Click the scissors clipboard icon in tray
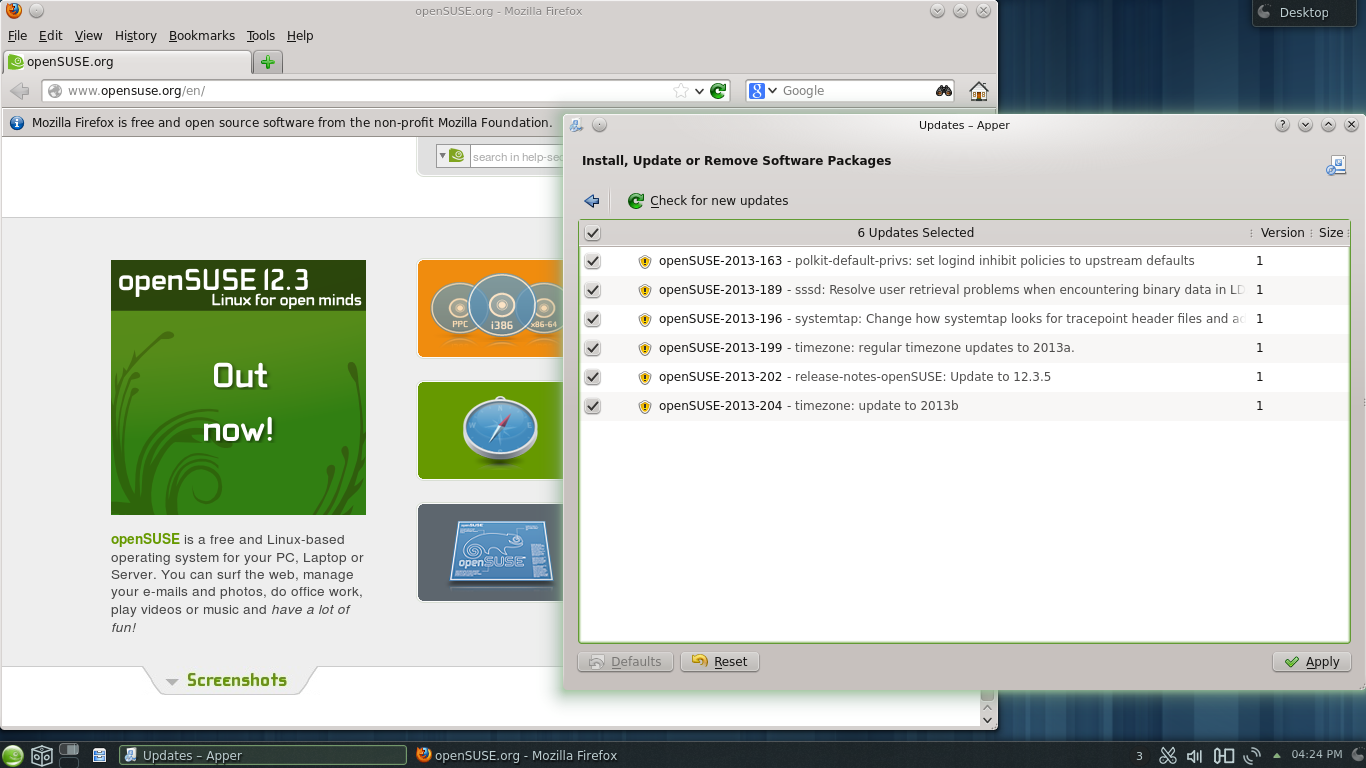Screen dimensions: 1366x768 1167,756
